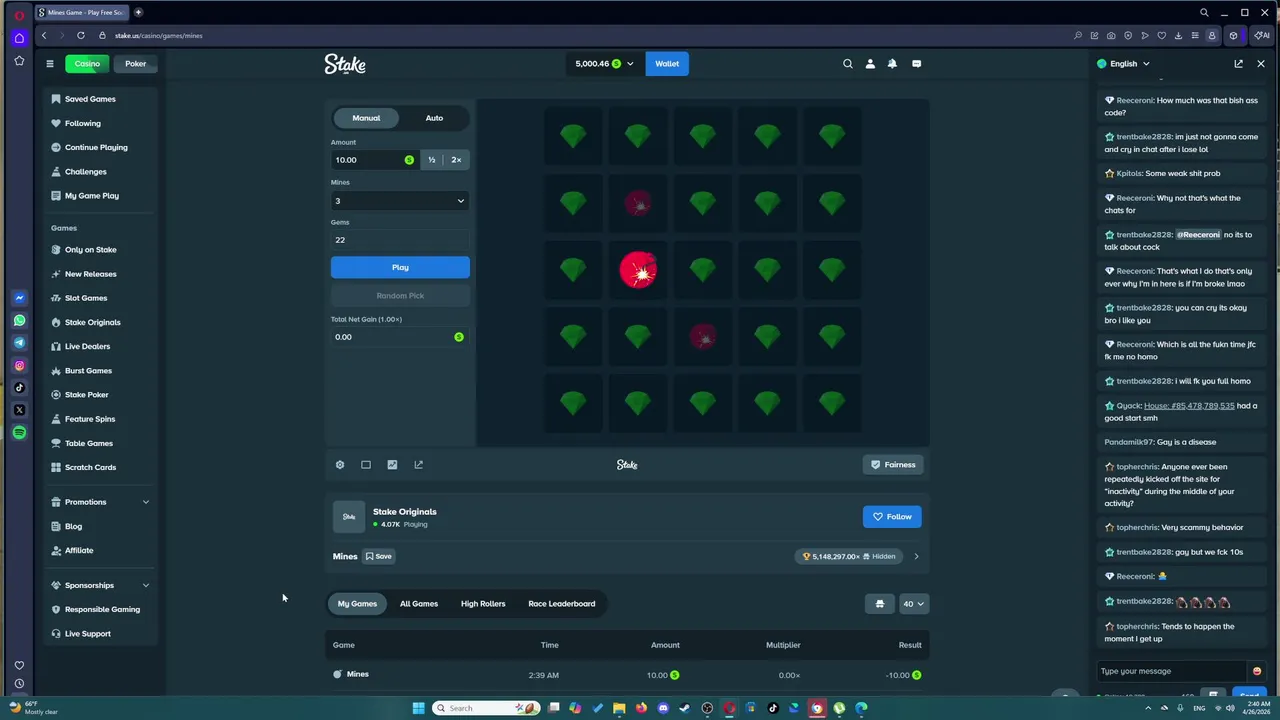Open the user profile icon
This screenshot has width=1280, height=720.
click(870, 63)
